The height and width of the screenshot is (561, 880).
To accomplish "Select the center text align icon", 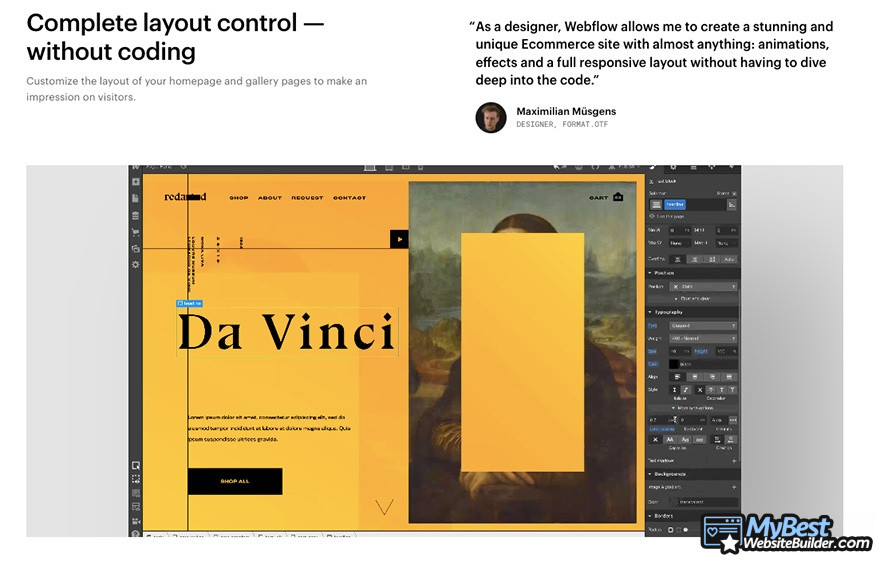I will click(695, 377).
